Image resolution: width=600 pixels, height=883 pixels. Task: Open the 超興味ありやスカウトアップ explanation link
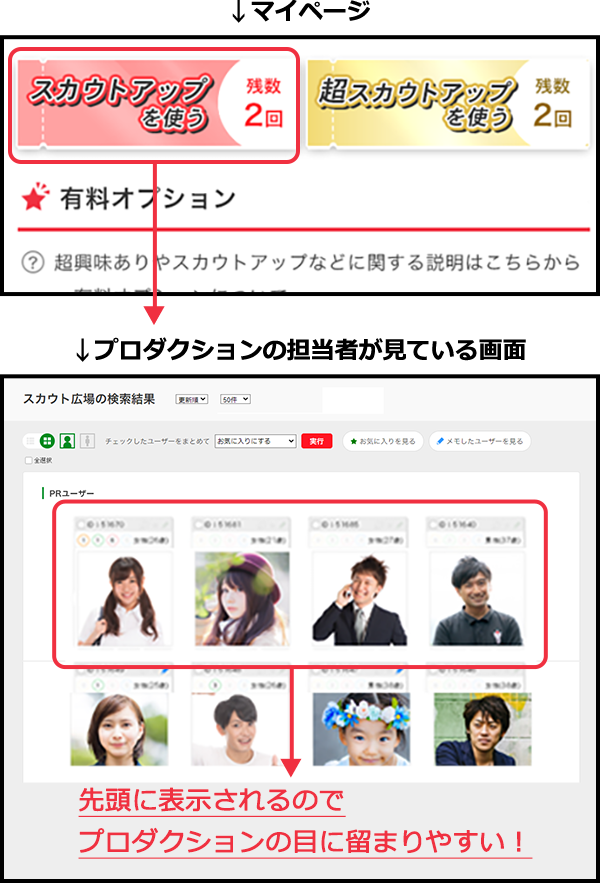(317, 262)
